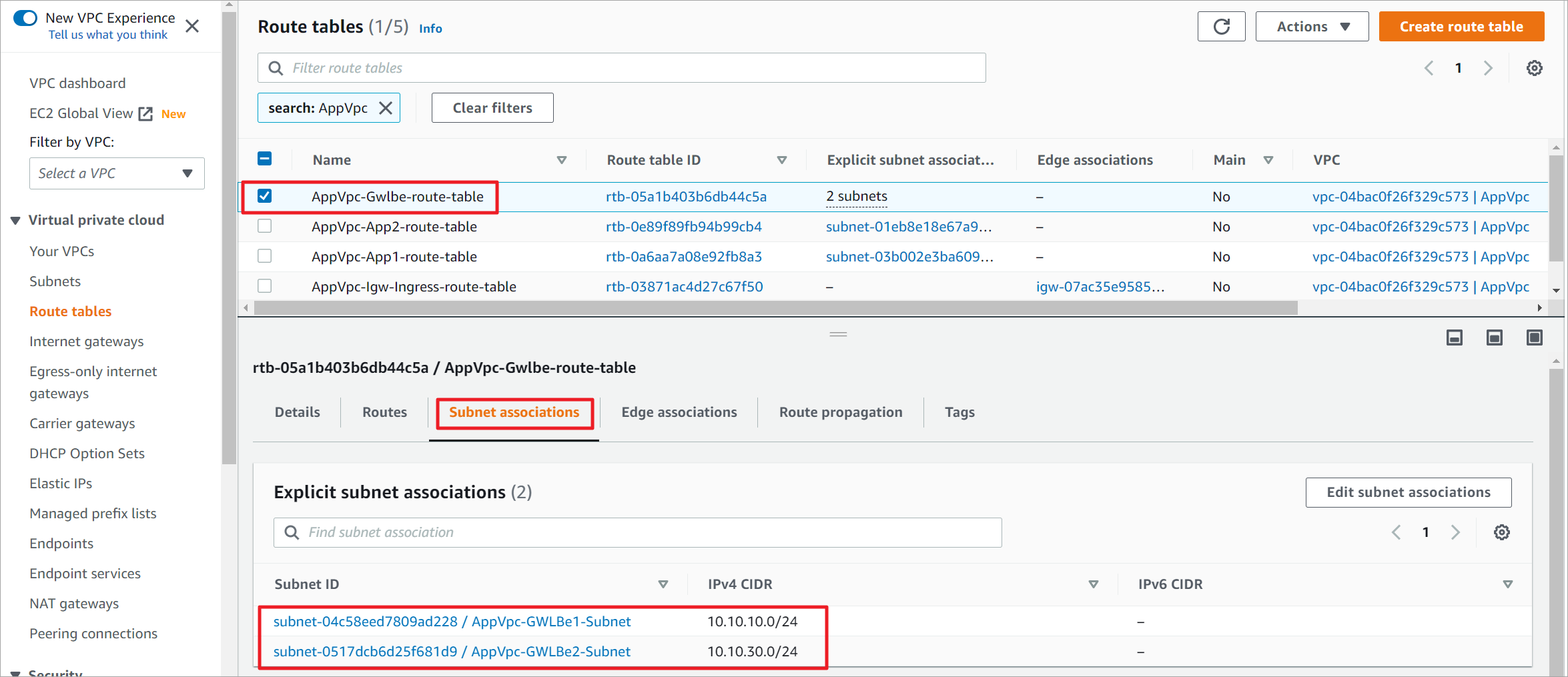The width and height of the screenshot is (1568, 677).
Task: Uncheck AppVpc-Gwlbe-route-table checkbox
Action: click(x=264, y=196)
